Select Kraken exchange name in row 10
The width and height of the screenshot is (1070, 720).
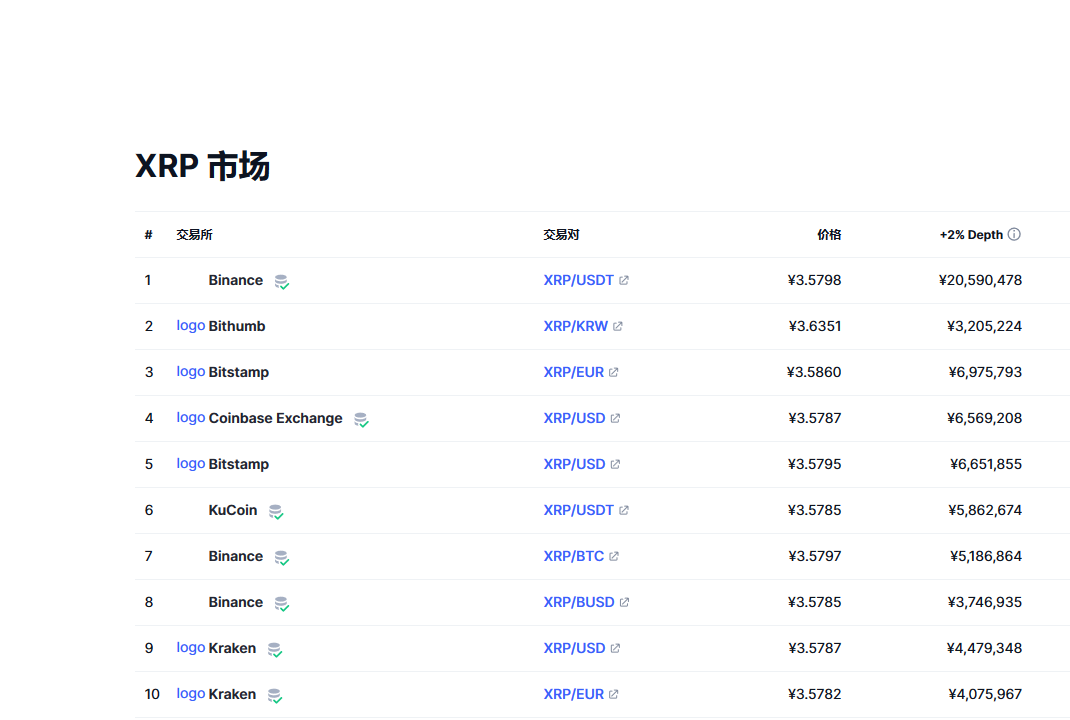click(x=232, y=694)
